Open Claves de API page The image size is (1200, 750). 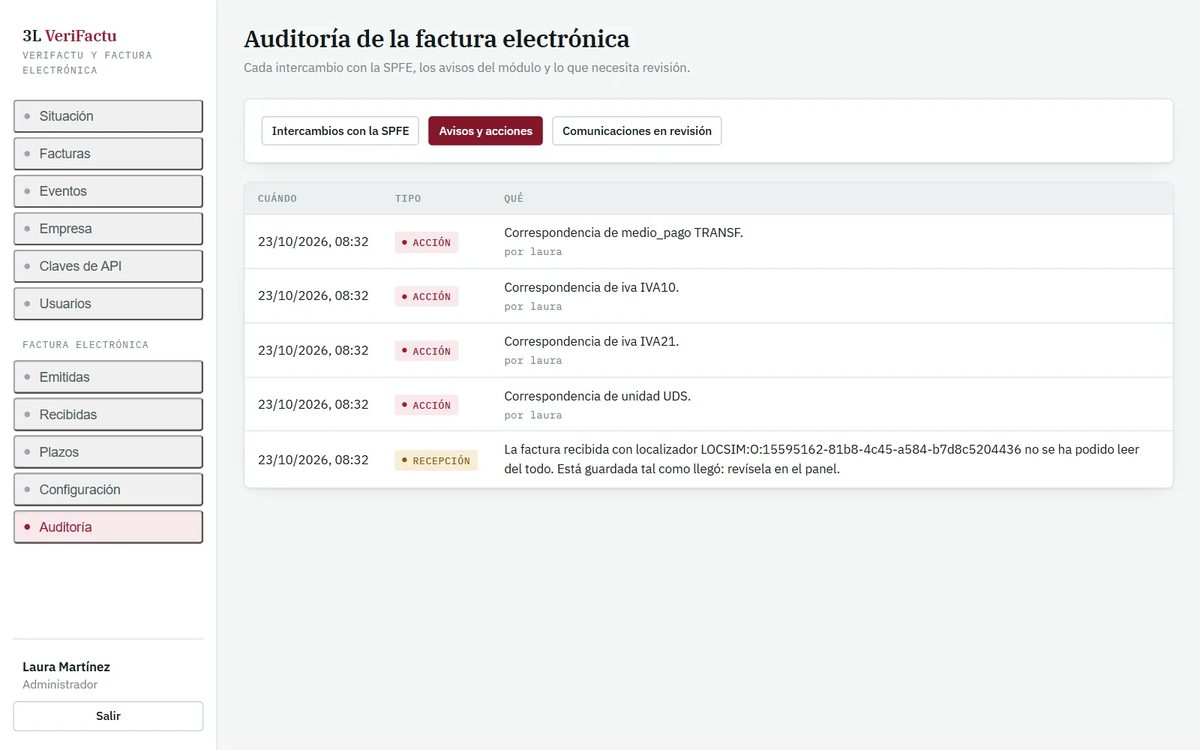tap(108, 266)
